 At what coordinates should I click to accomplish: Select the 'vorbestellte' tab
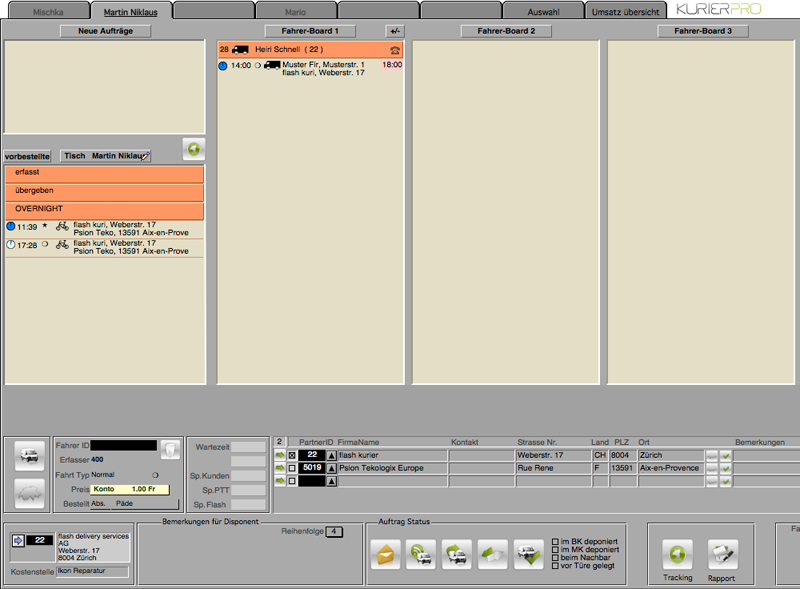pos(27,156)
